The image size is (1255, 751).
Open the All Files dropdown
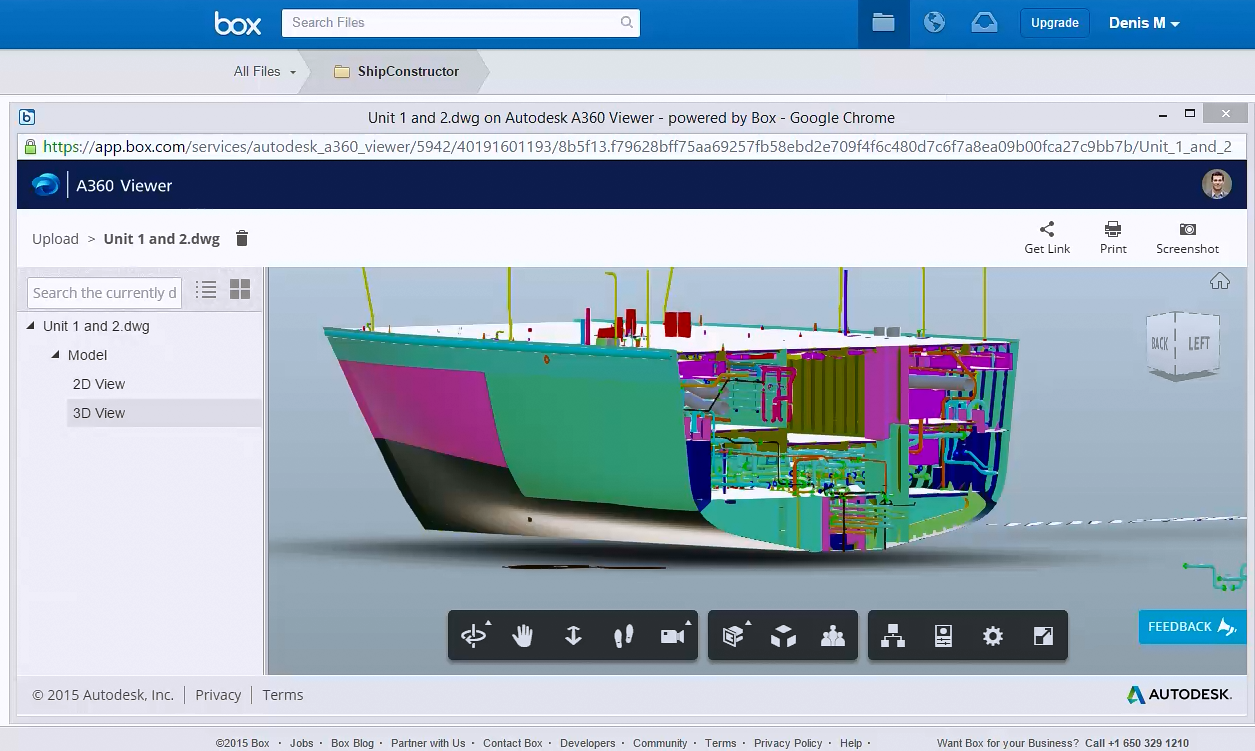coord(265,71)
